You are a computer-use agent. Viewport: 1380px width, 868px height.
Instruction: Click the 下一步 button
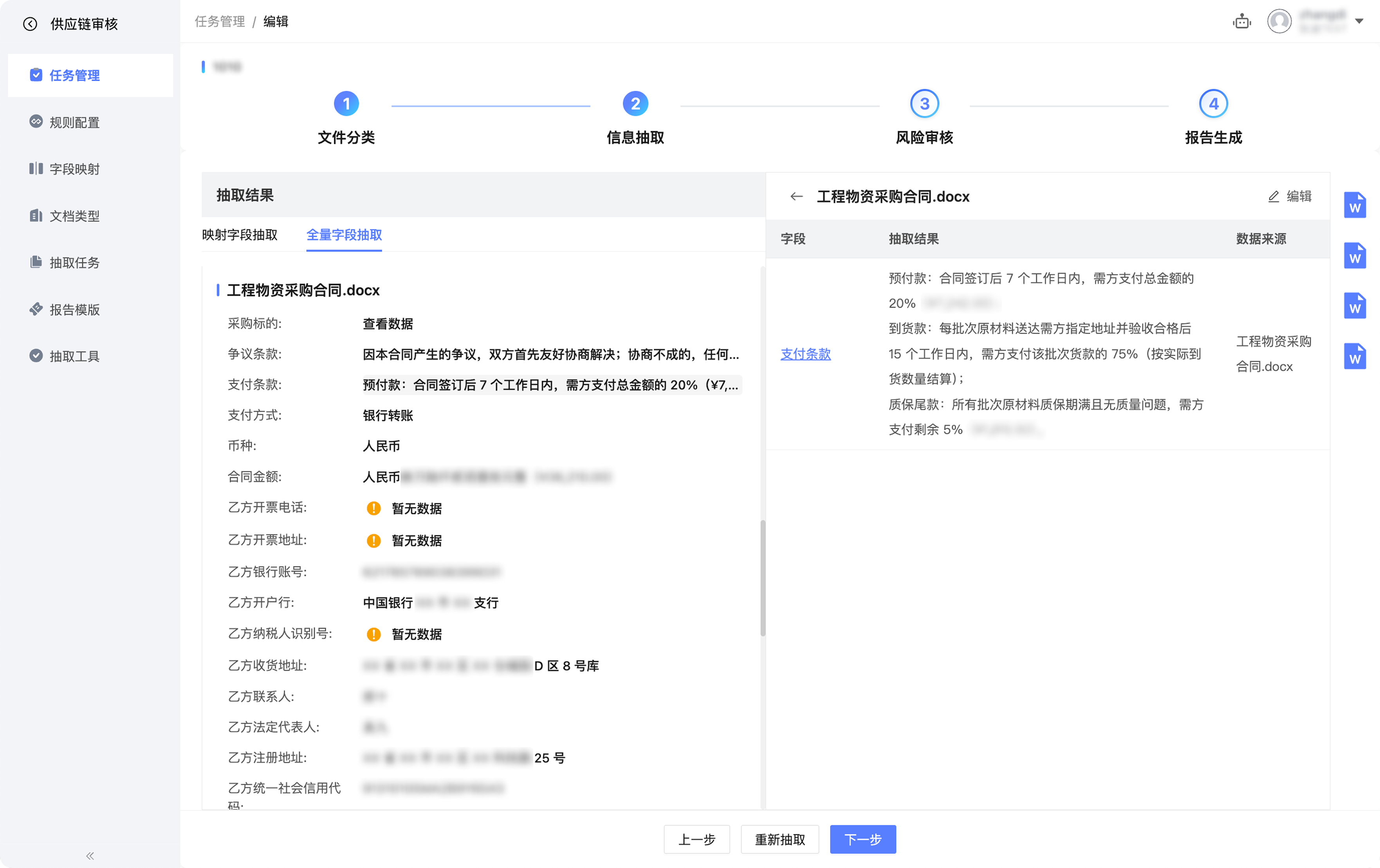(x=862, y=839)
